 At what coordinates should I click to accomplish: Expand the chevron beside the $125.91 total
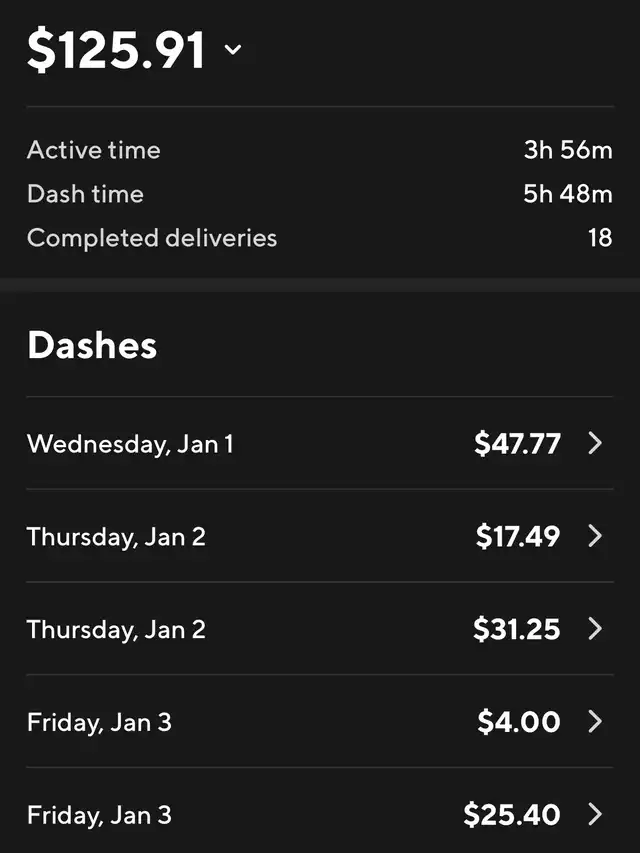click(x=233, y=49)
